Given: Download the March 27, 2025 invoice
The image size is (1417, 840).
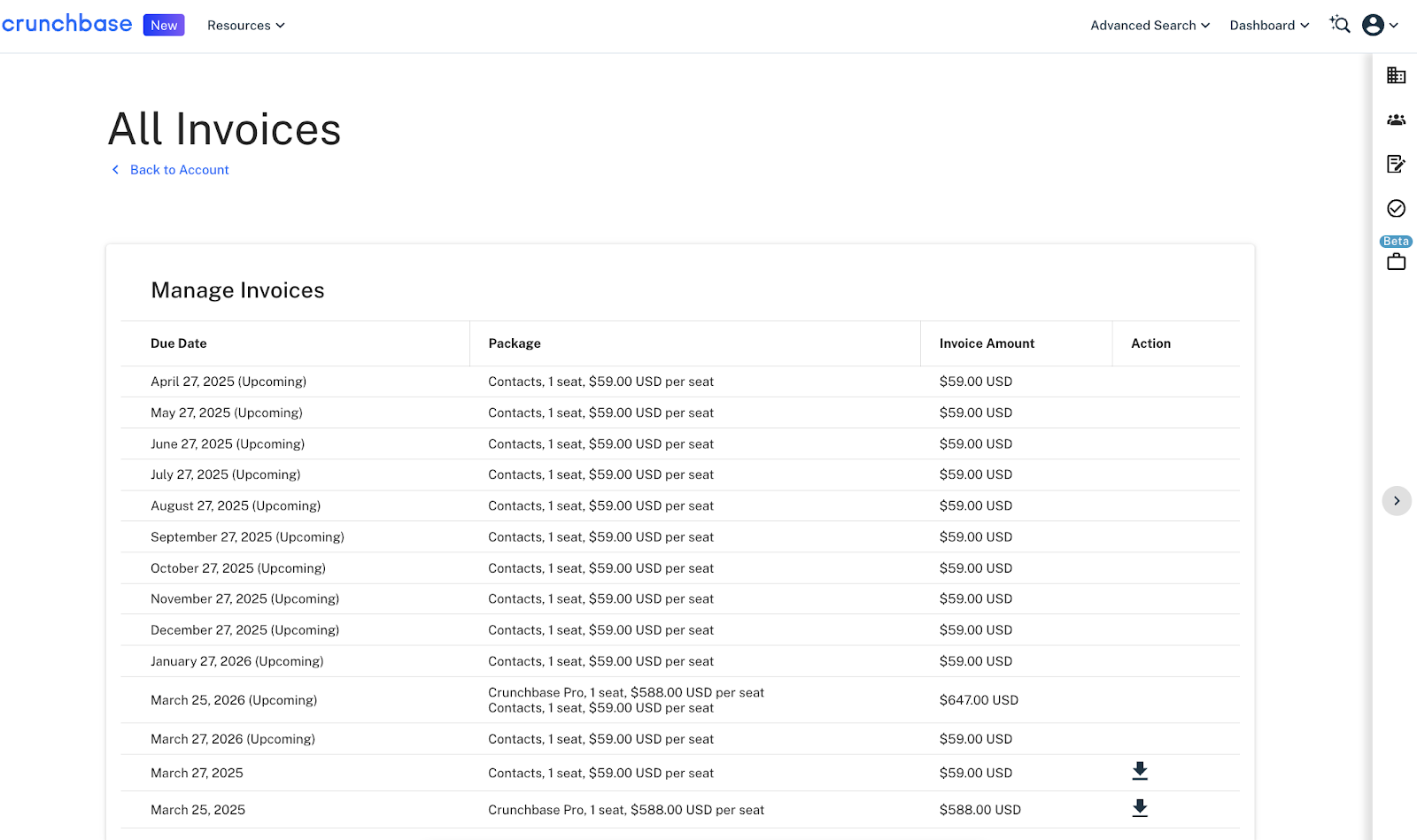Looking at the screenshot, I should [x=1140, y=772].
